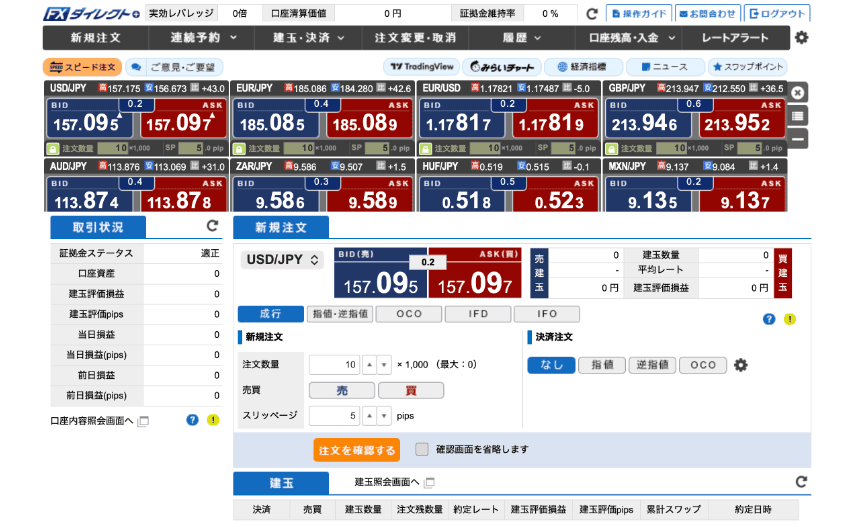850x524 pixels.
Task: Click the 注文数量 input field
Action: [334, 365]
